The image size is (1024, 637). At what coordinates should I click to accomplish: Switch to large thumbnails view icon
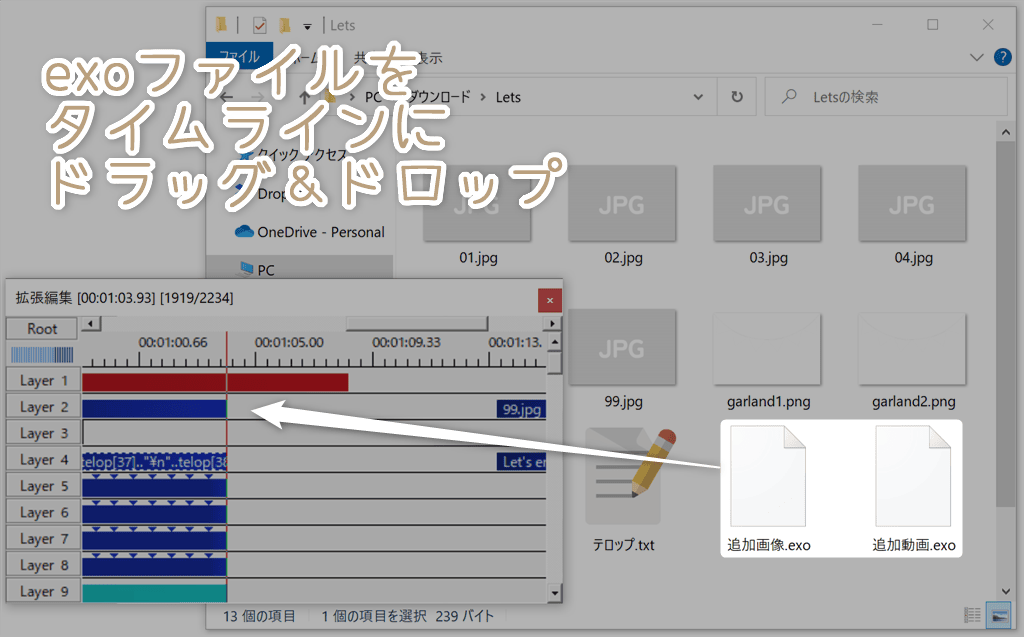pyautogui.click(x=997, y=614)
